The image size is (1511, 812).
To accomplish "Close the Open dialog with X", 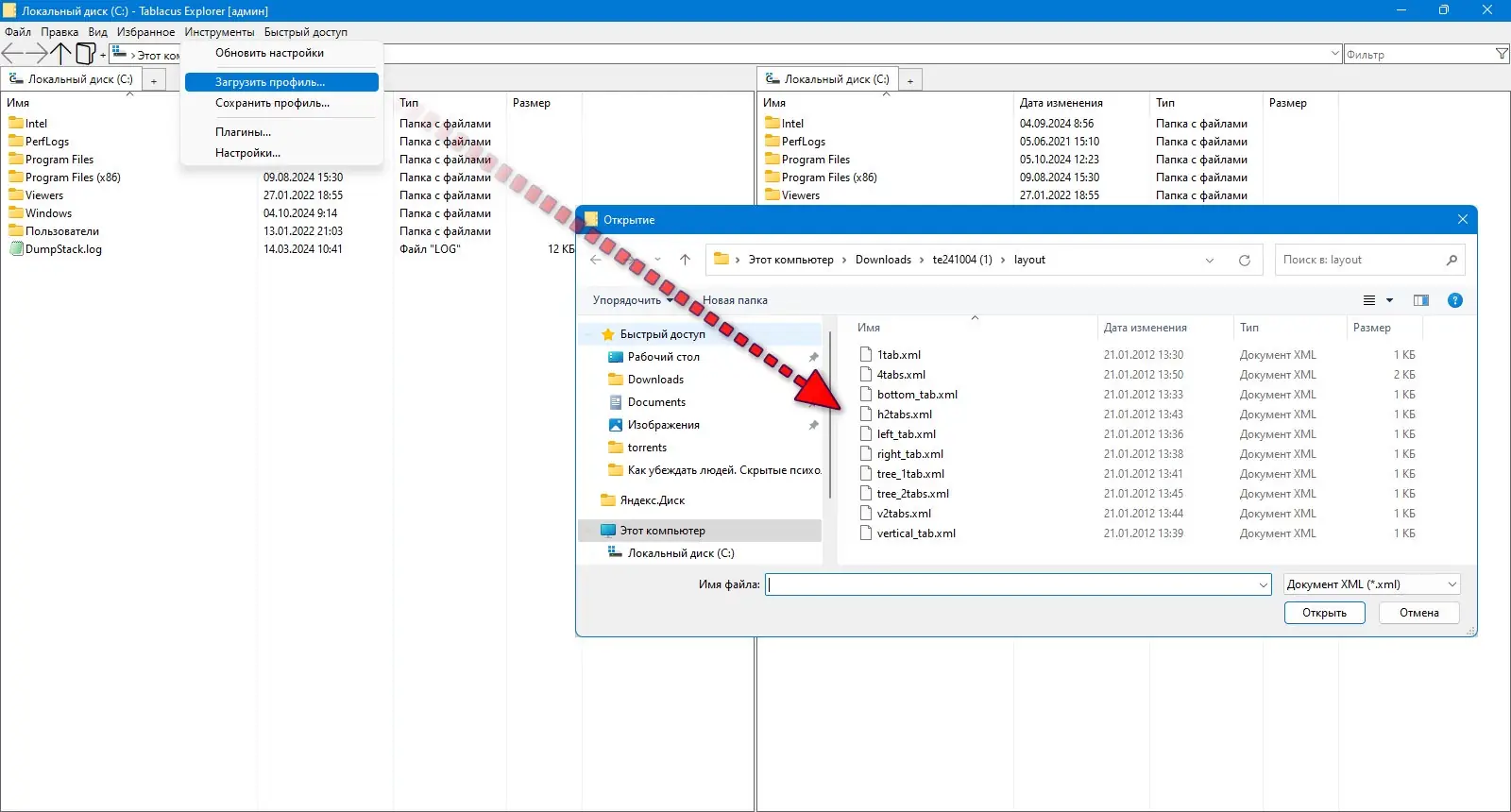I will [x=1463, y=219].
